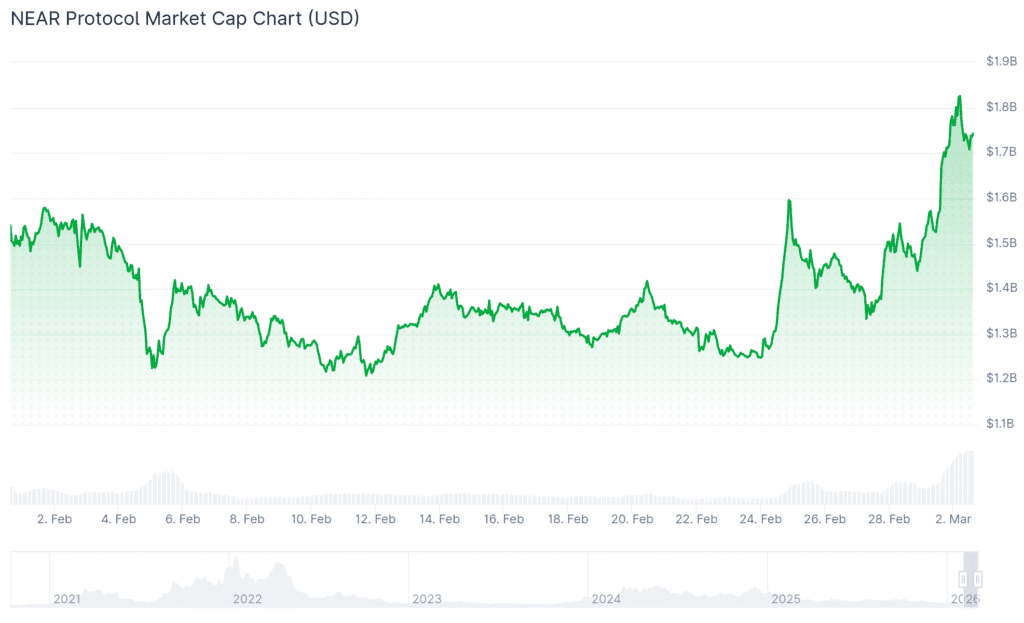
Task: Click 2023 in the bottom overview timeline
Action: coord(427,599)
